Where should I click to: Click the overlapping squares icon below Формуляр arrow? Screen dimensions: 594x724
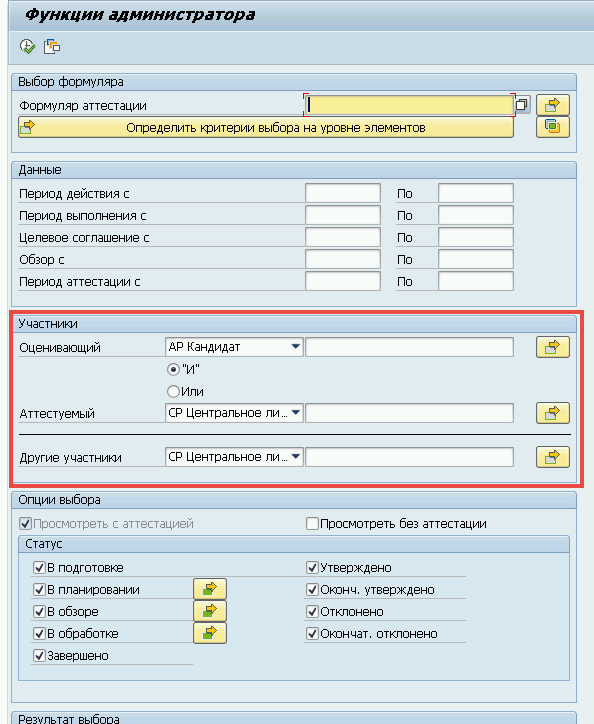pos(552,127)
